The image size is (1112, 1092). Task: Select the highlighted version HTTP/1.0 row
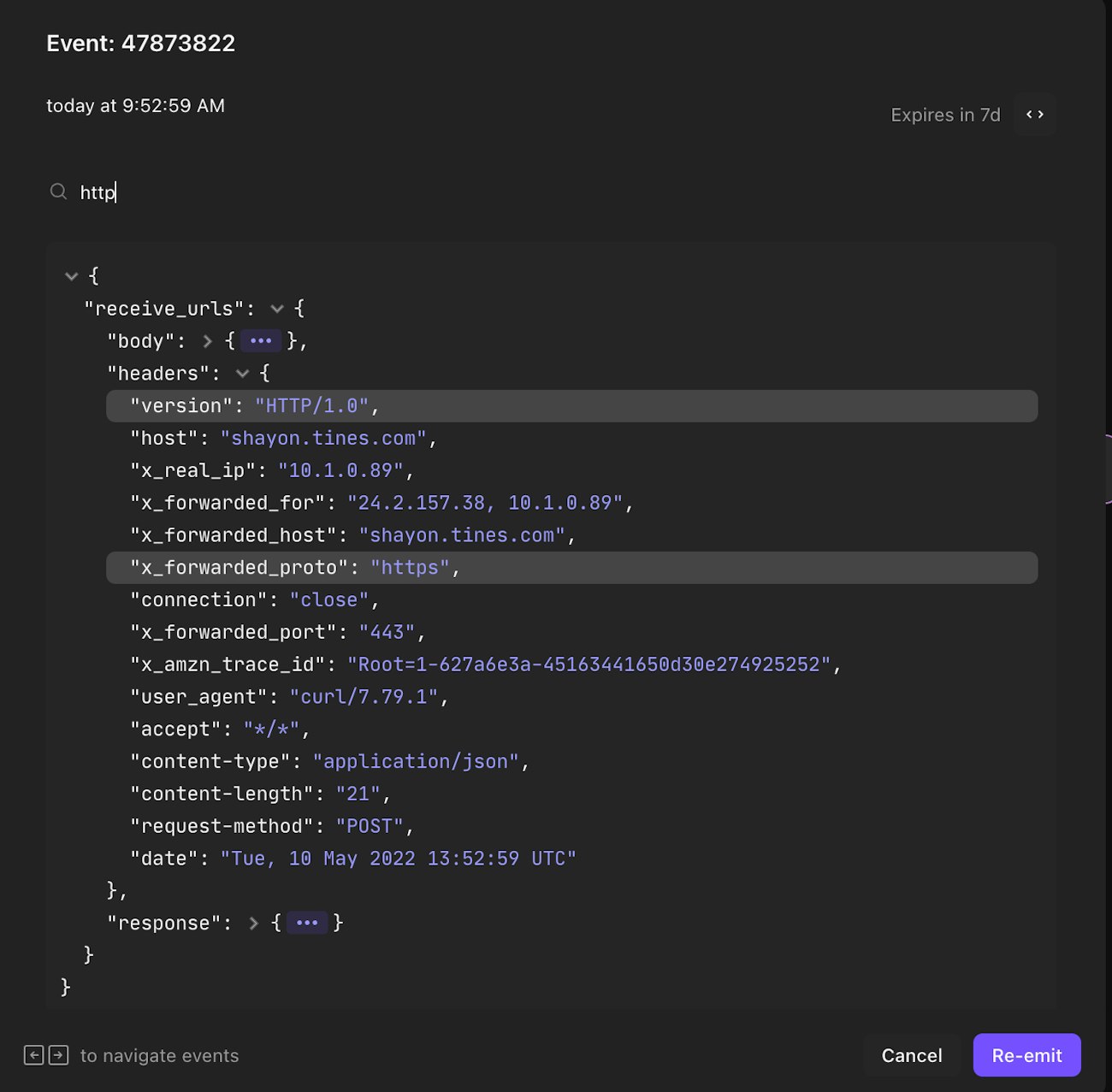coord(571,406)
